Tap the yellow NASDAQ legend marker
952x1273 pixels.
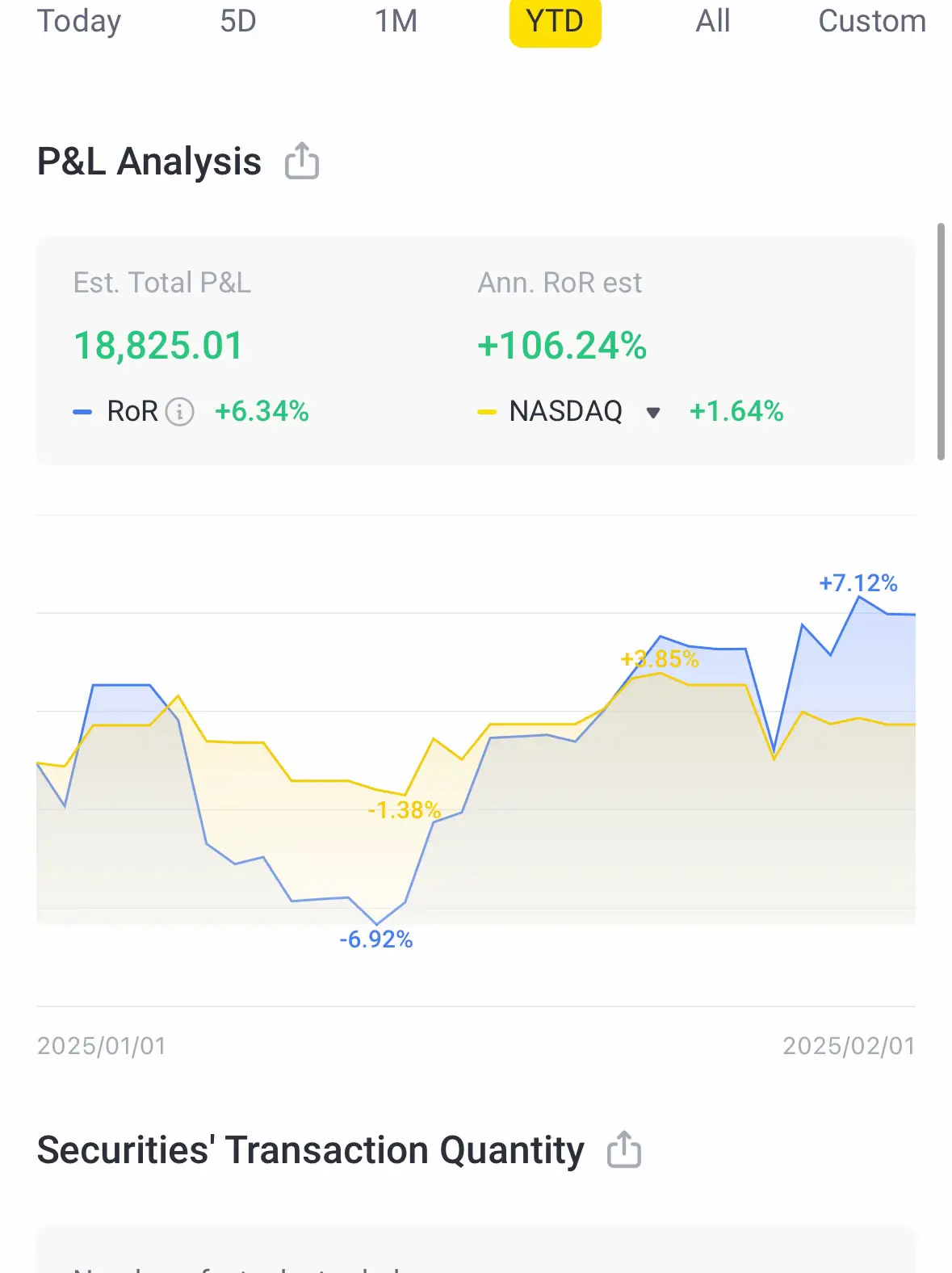point(487,412)
